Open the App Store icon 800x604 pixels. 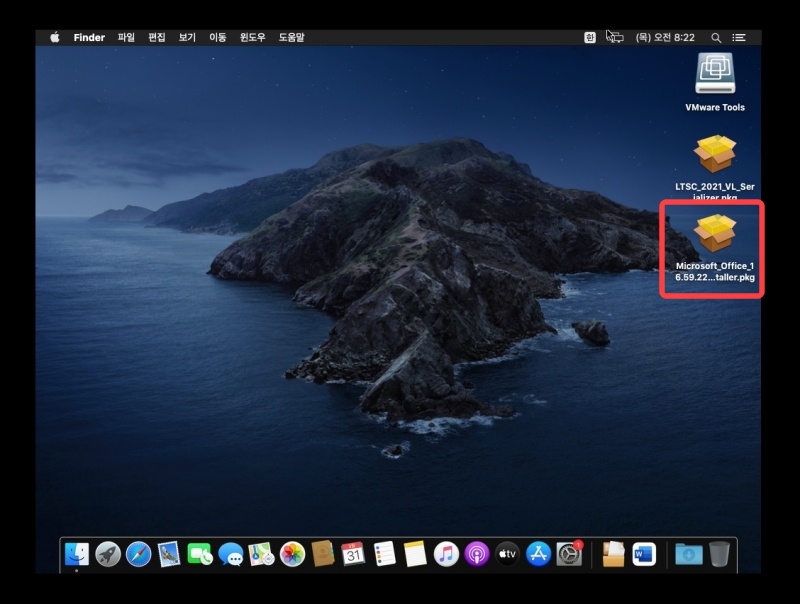click(x=538, y=554)
